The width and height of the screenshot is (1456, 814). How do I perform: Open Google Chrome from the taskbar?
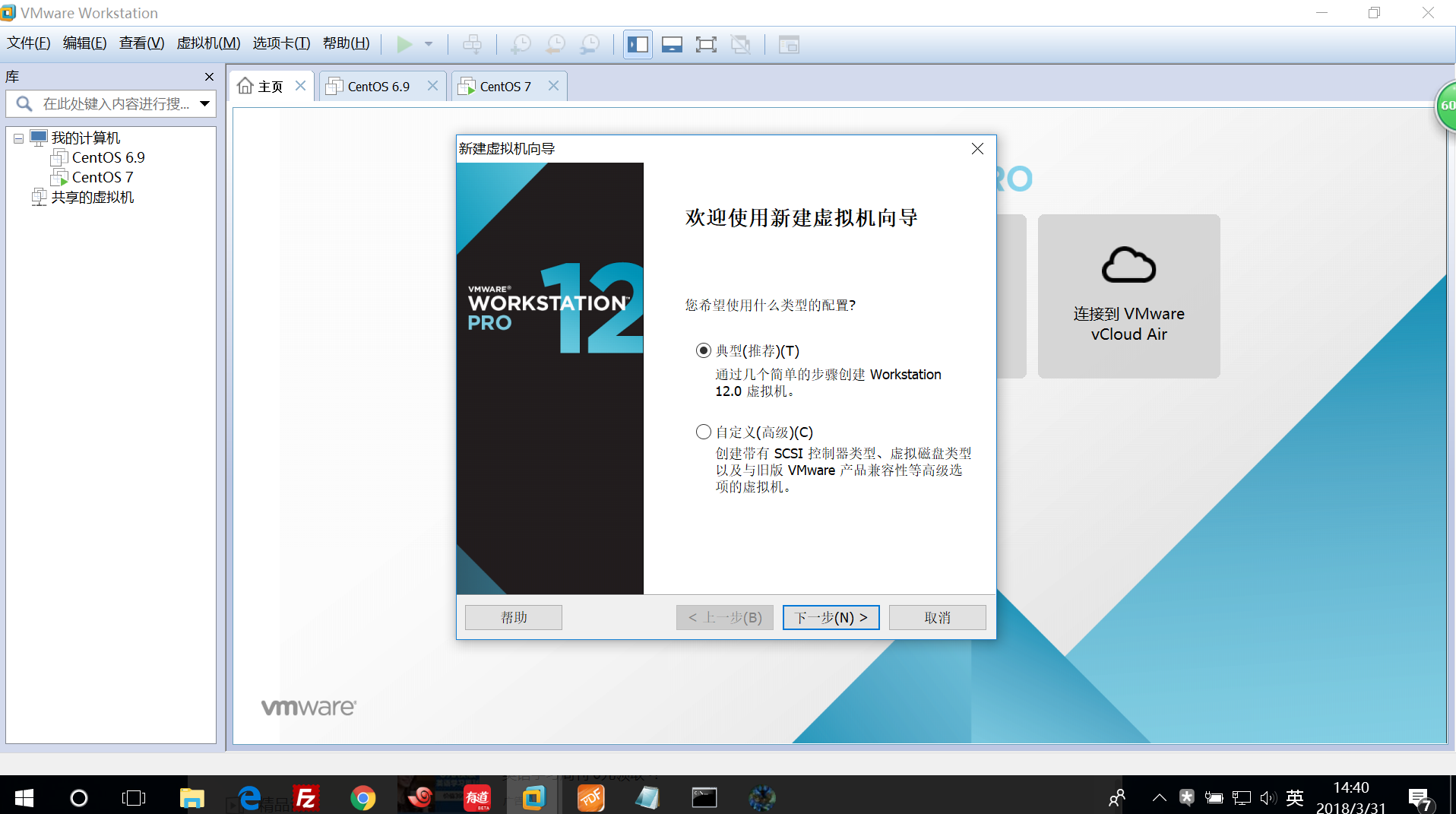363,797
